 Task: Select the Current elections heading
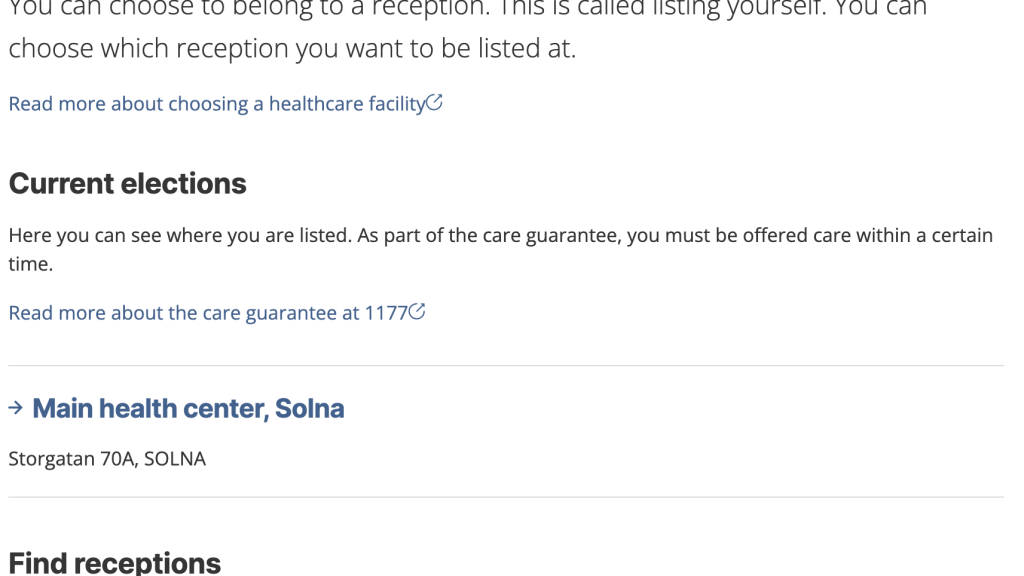click(x=127, y=184)
